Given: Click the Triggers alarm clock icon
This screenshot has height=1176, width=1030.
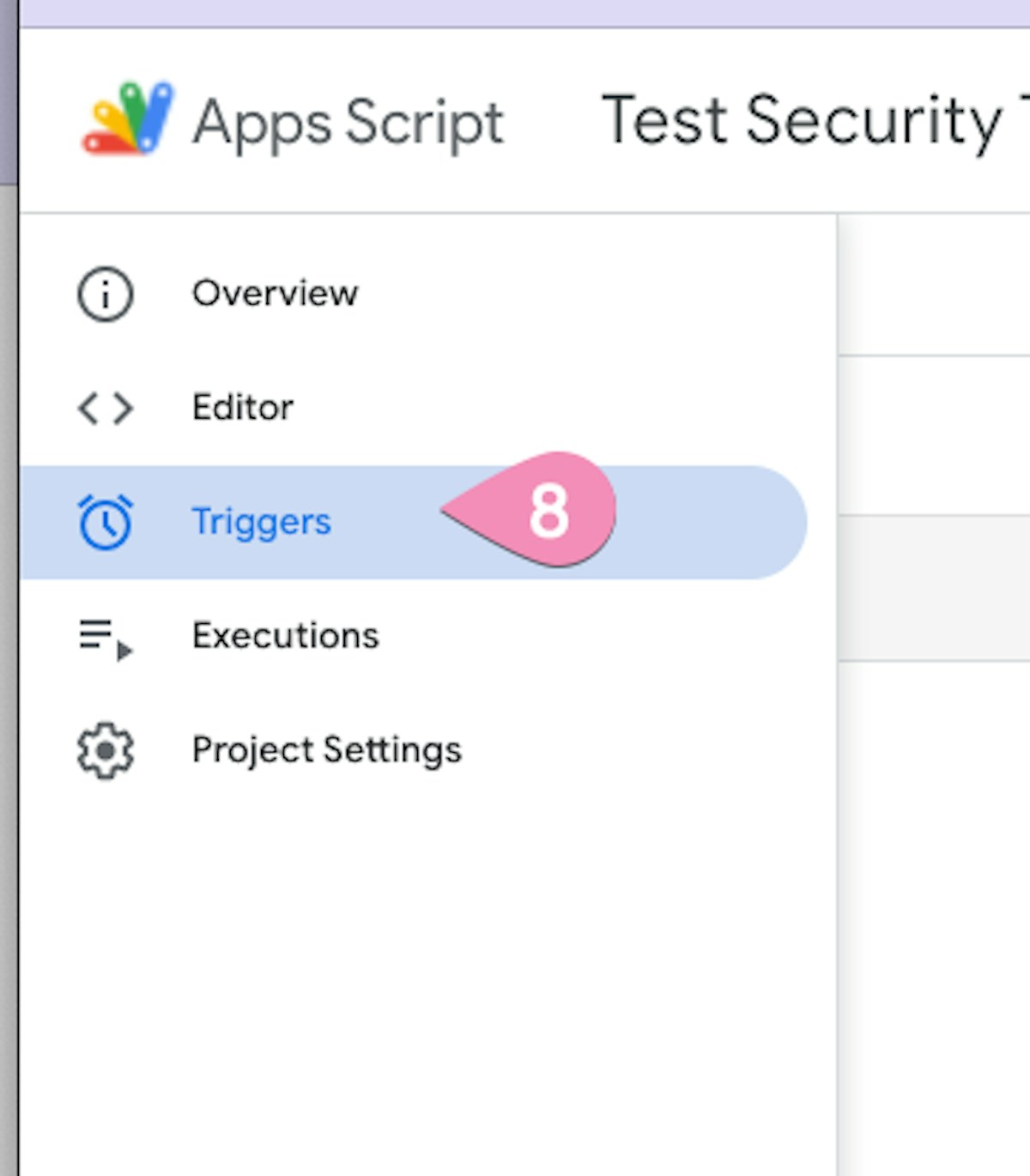Looking at the screenshot, I should [x=106, y=522].
